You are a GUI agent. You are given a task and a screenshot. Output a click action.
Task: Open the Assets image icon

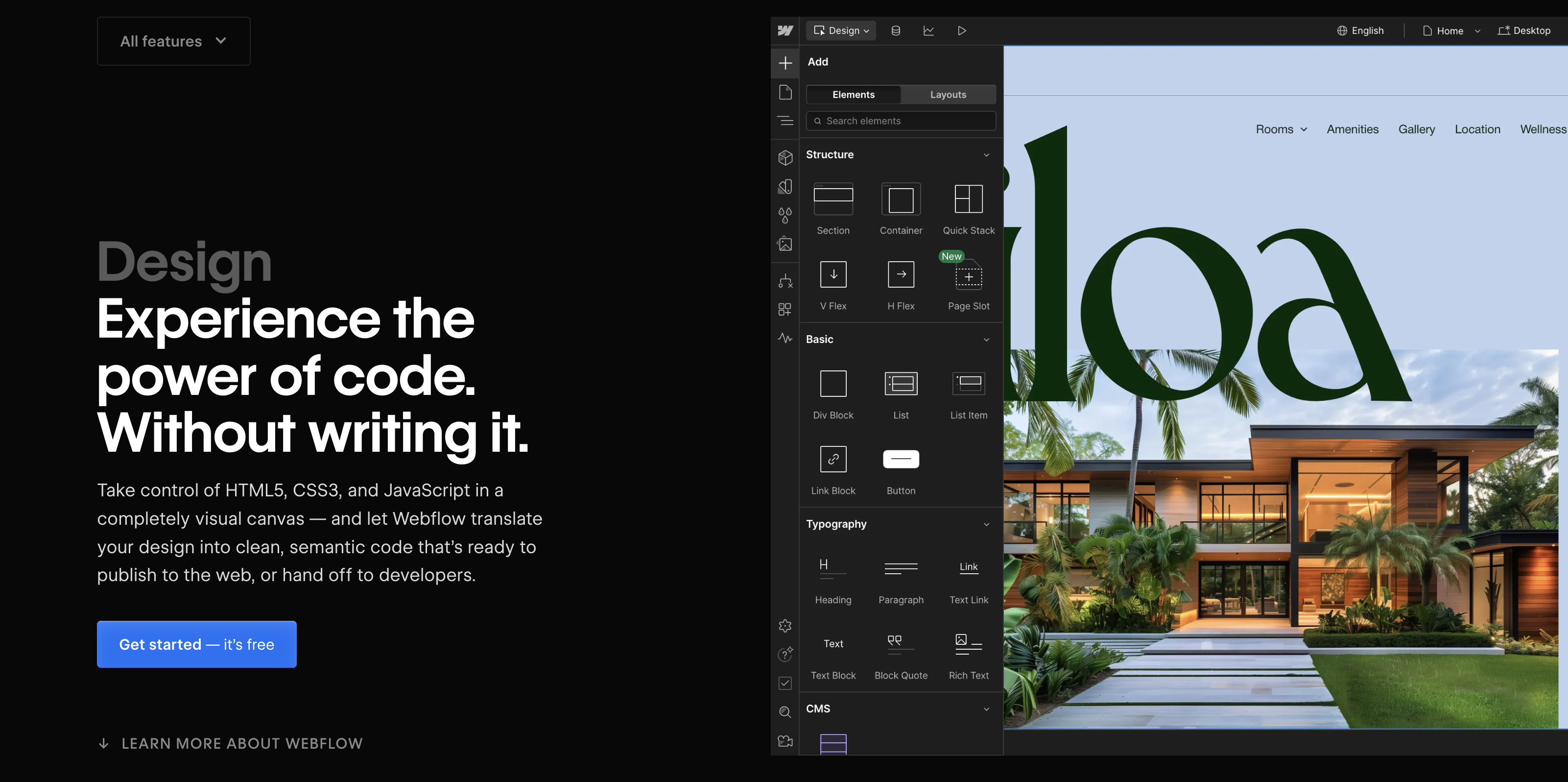click(x=785, y=244)
